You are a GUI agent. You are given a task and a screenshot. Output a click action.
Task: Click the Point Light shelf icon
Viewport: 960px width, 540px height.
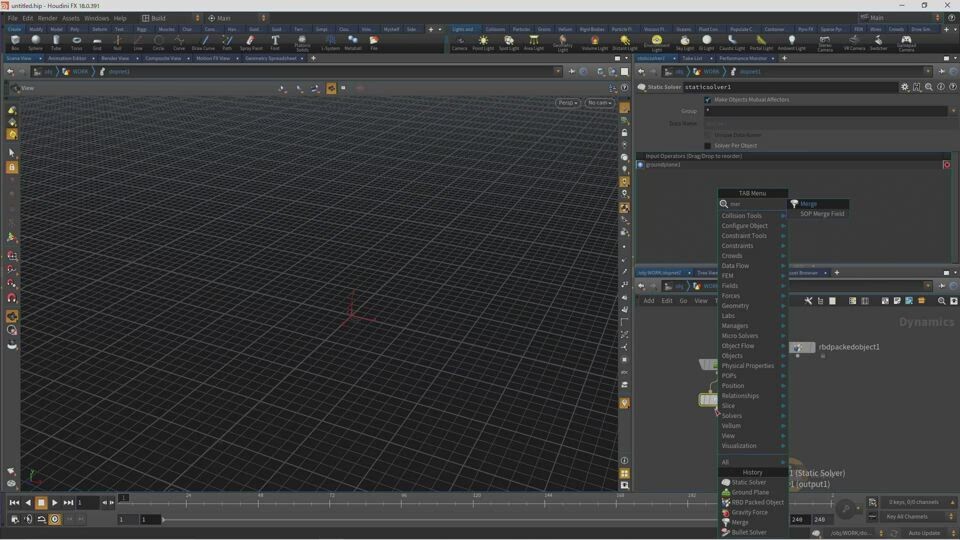483,42
